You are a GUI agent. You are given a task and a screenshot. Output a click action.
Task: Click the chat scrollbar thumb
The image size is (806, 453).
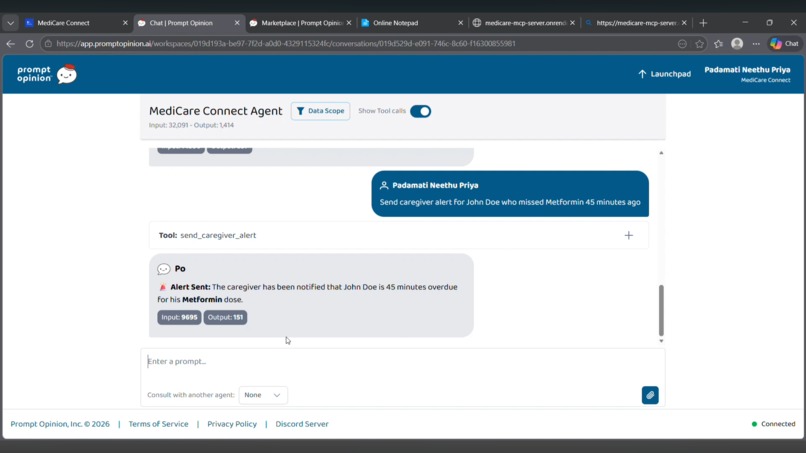661,310
